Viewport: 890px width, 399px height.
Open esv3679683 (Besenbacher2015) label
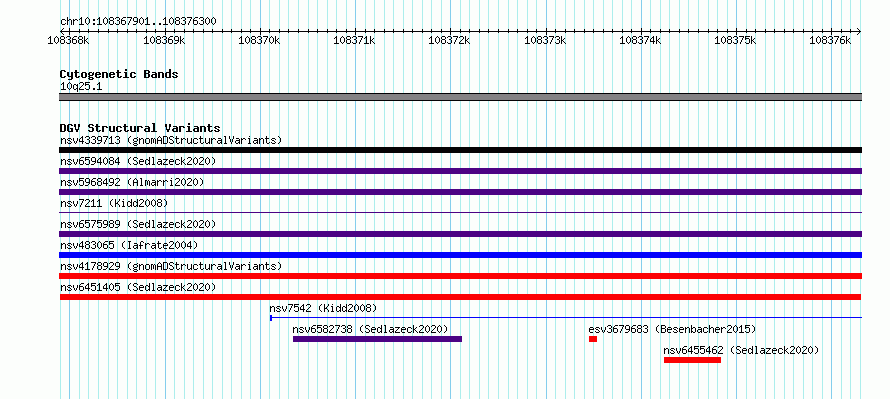coord(673,329)
